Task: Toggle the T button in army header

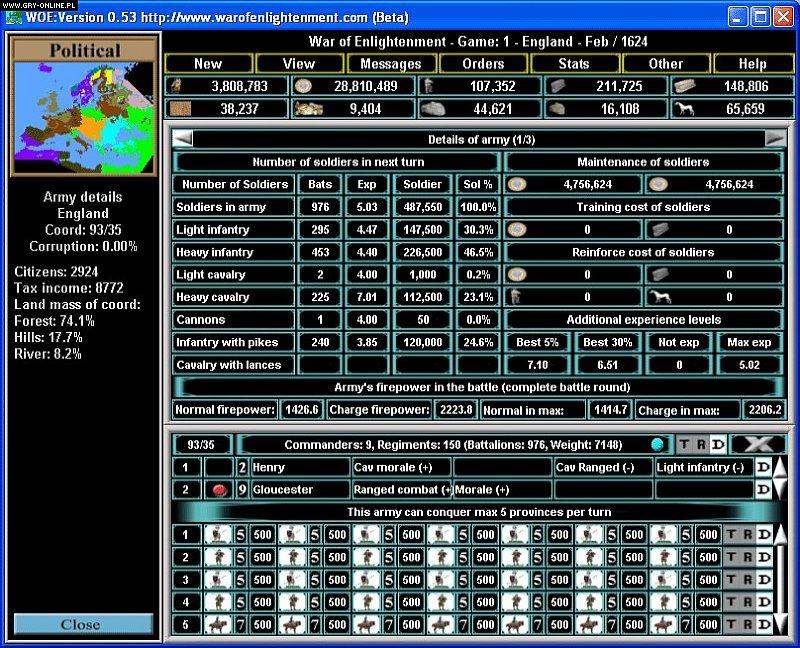Action: (685, 444)
